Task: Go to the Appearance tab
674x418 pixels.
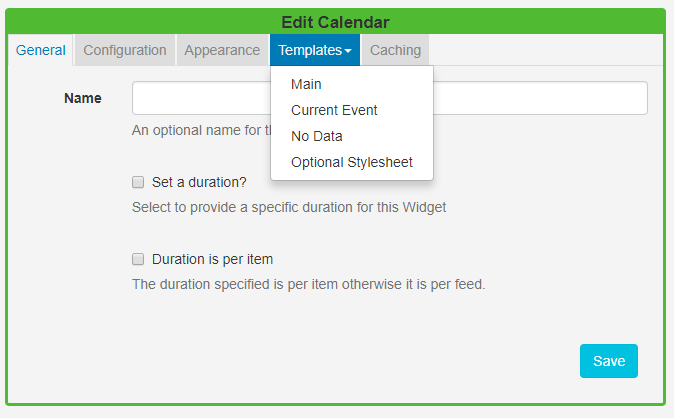Action: (222, 50)
